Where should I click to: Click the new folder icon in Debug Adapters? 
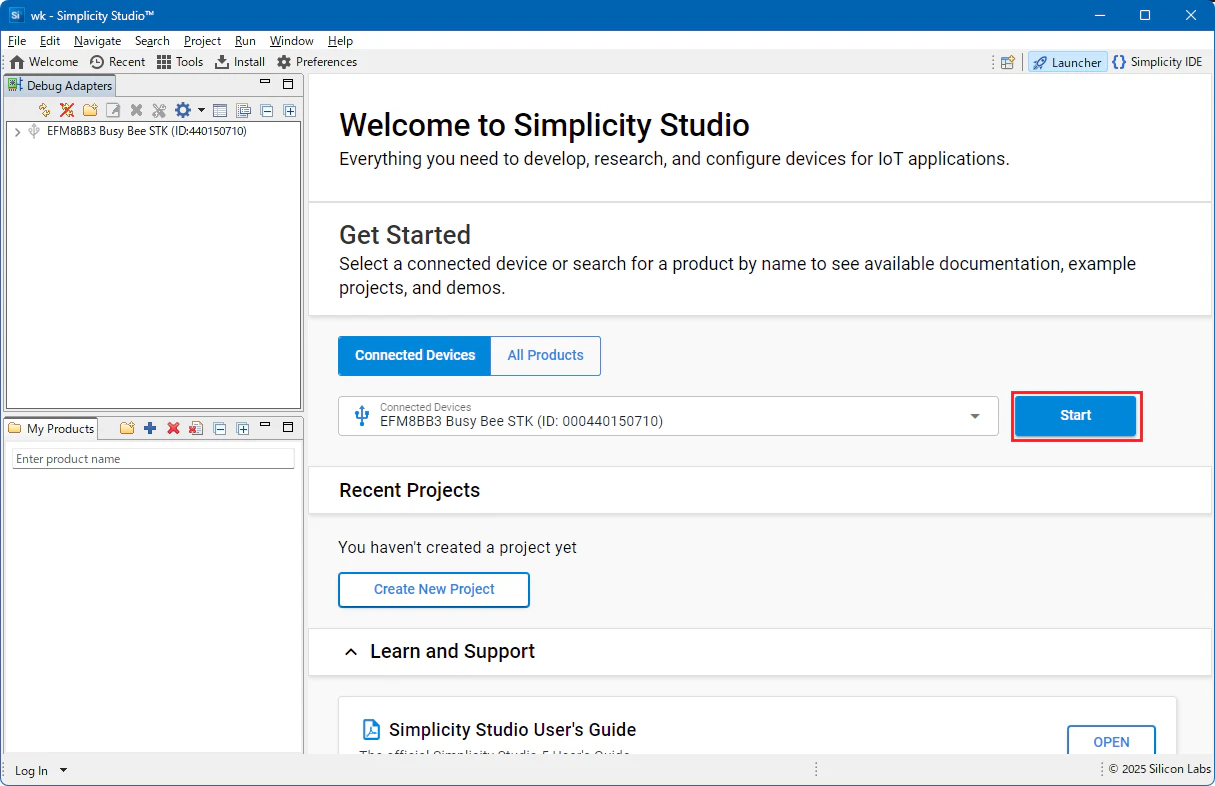[x=90, y=110]
